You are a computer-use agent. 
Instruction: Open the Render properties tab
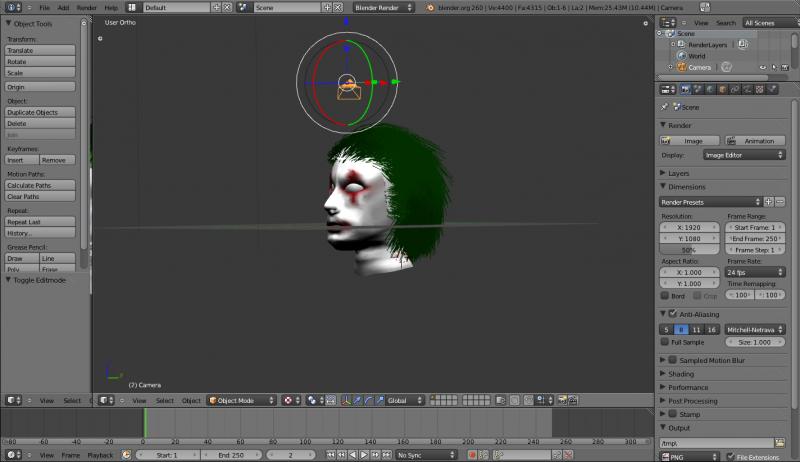(685, 89)
